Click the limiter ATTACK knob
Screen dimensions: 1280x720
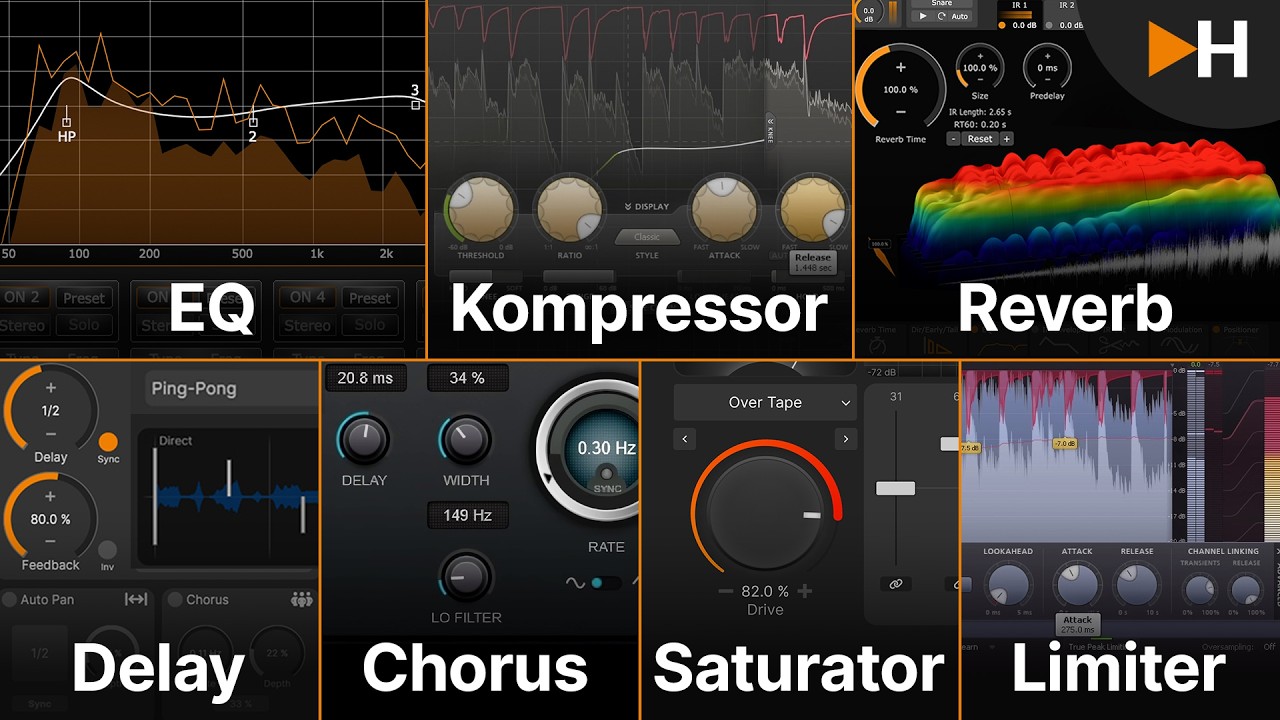click(x=1077, y=585)
